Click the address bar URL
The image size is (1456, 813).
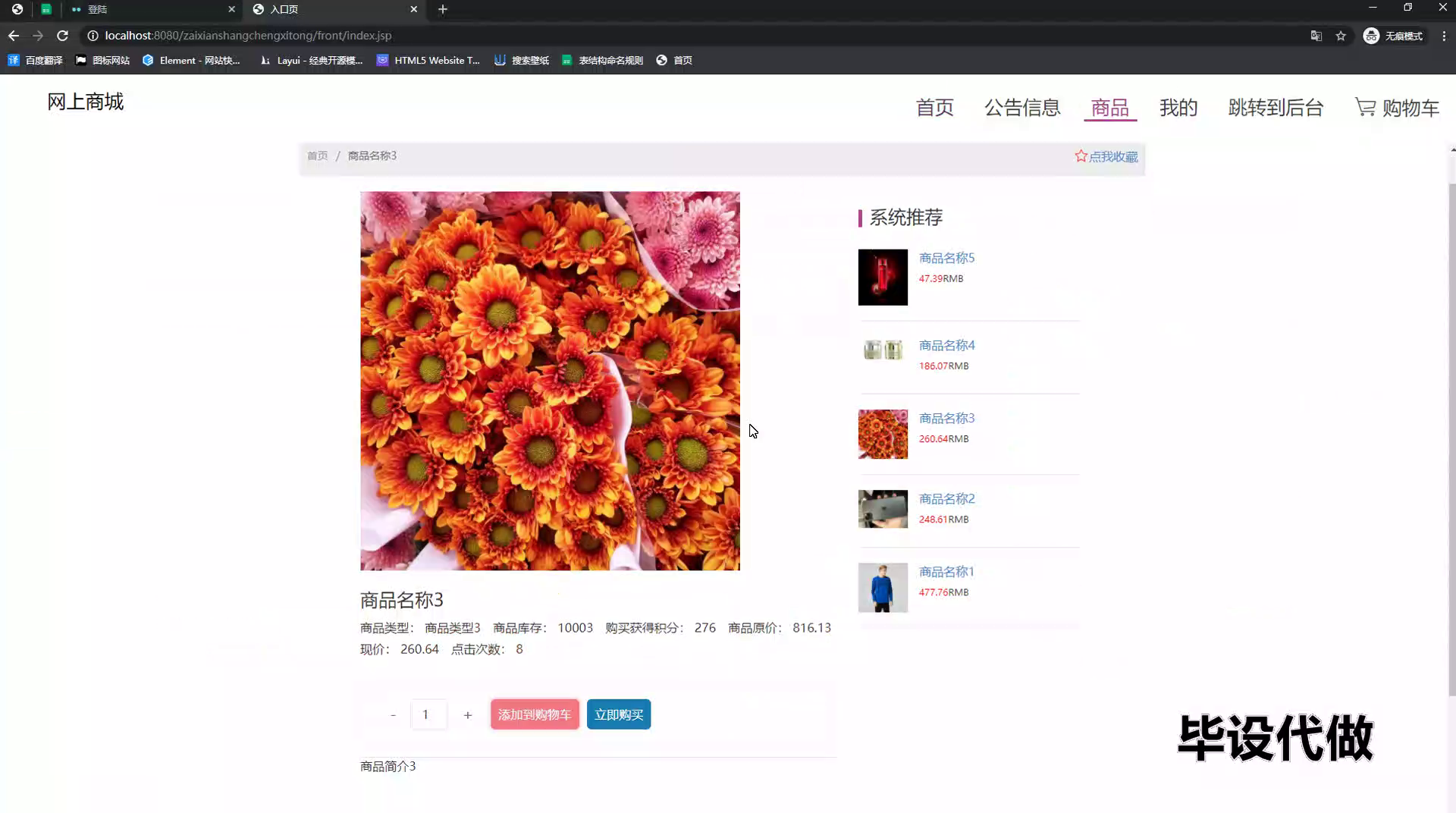pos(248,36)
